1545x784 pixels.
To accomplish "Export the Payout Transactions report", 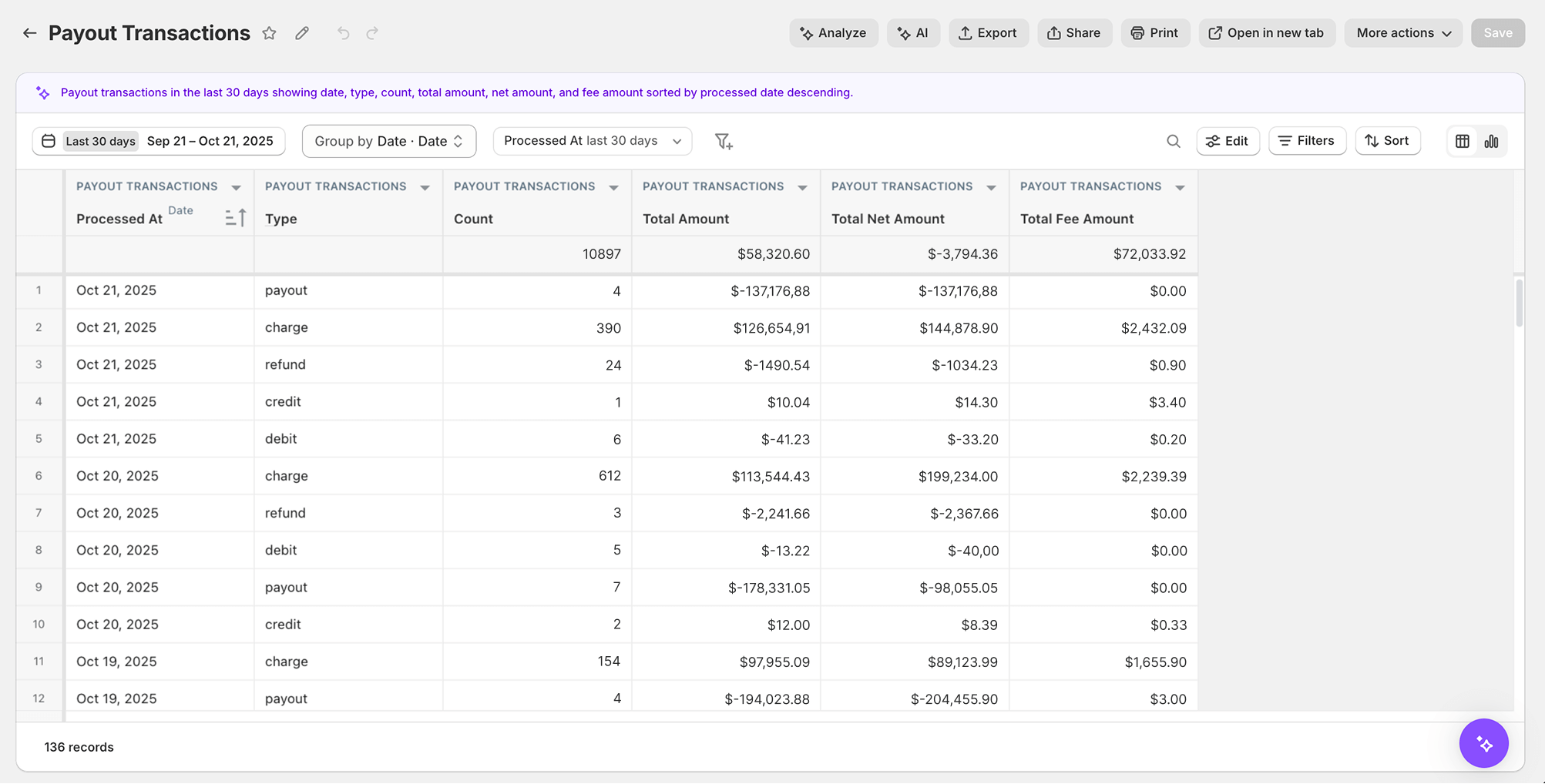I will tap(989, 32).
